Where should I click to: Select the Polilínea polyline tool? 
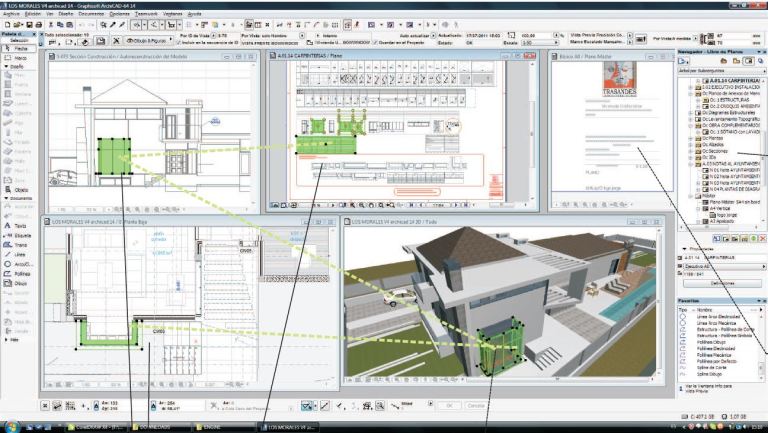click(x=18, y=274)
